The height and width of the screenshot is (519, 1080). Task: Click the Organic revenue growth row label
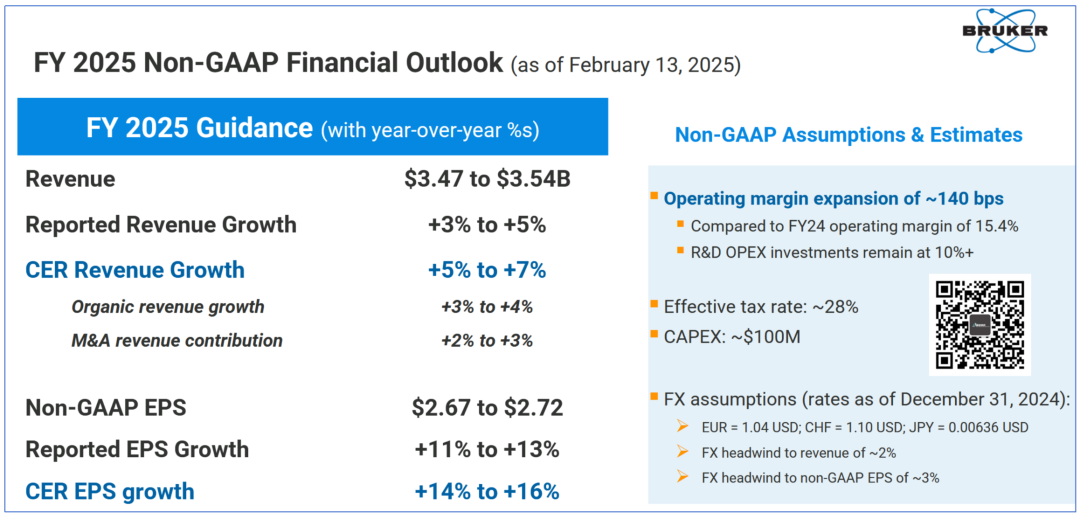(x=168, y=307)
